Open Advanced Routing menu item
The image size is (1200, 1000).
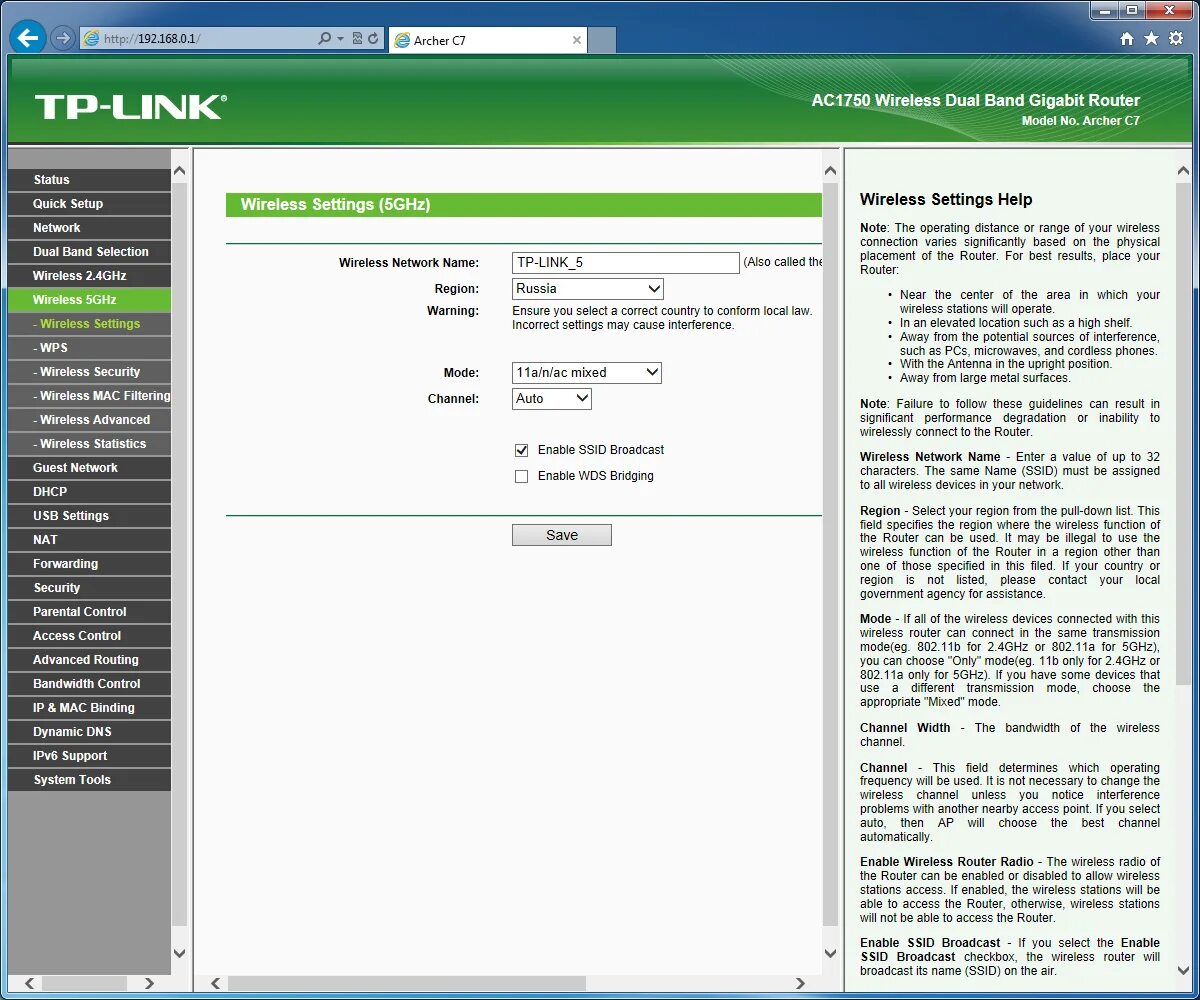[x=89, y=660]
